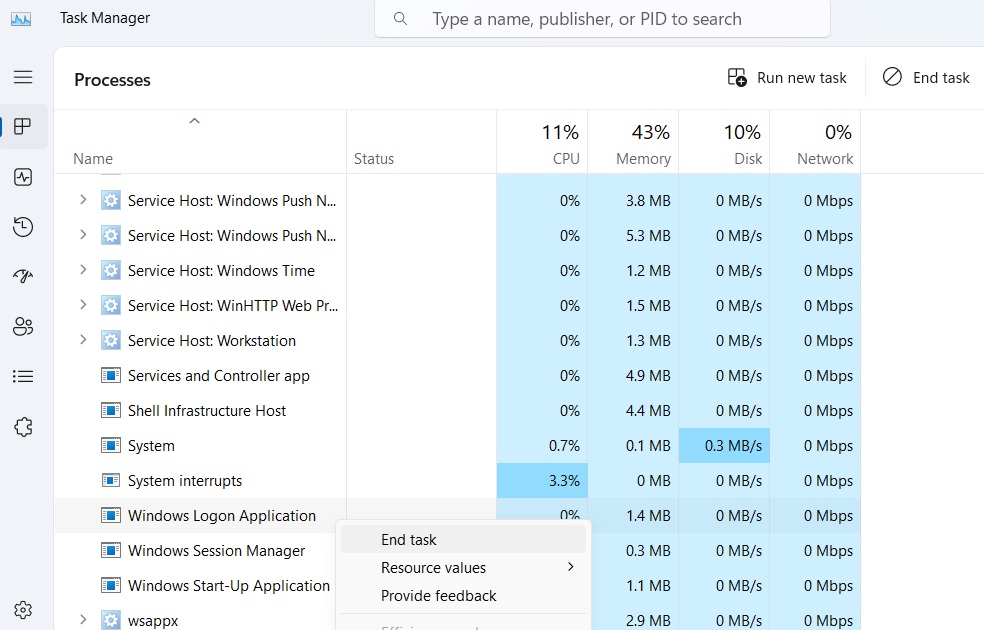Click the Task Manager logo icon

(22, 17)
